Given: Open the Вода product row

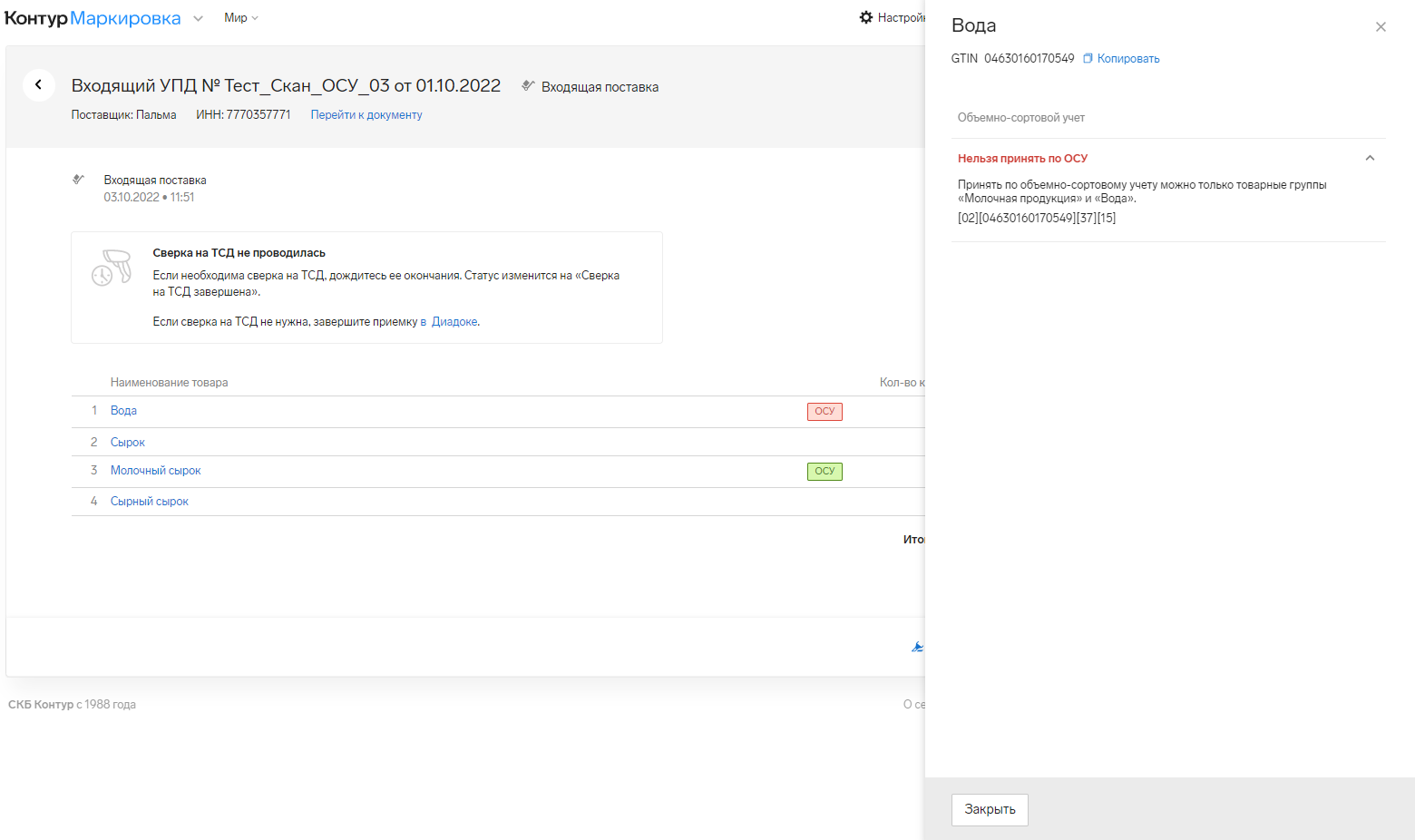Looking at the screenshot, I should (123, 411).
